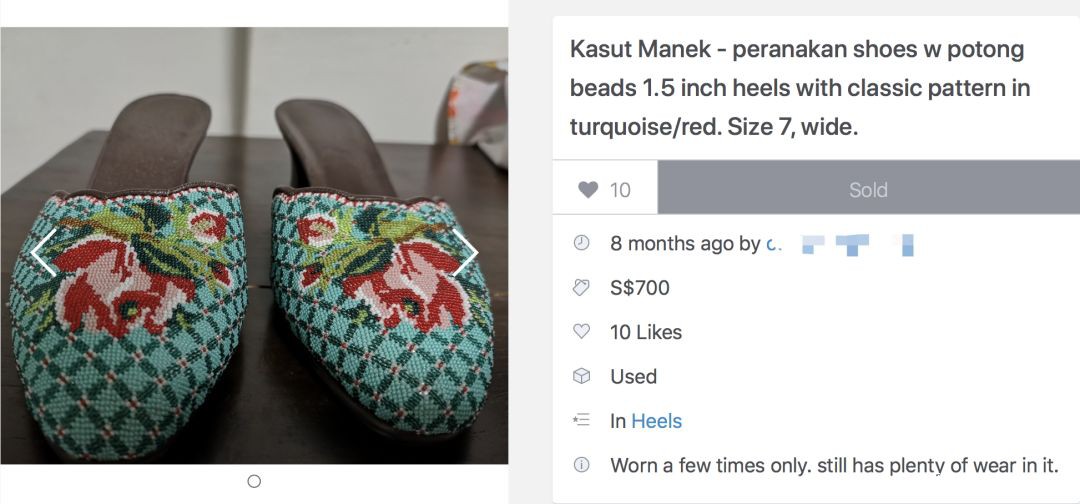Click the outlined heart icon beside Likes
This screenshot has width=1080, height=504.
coord(581,332)
